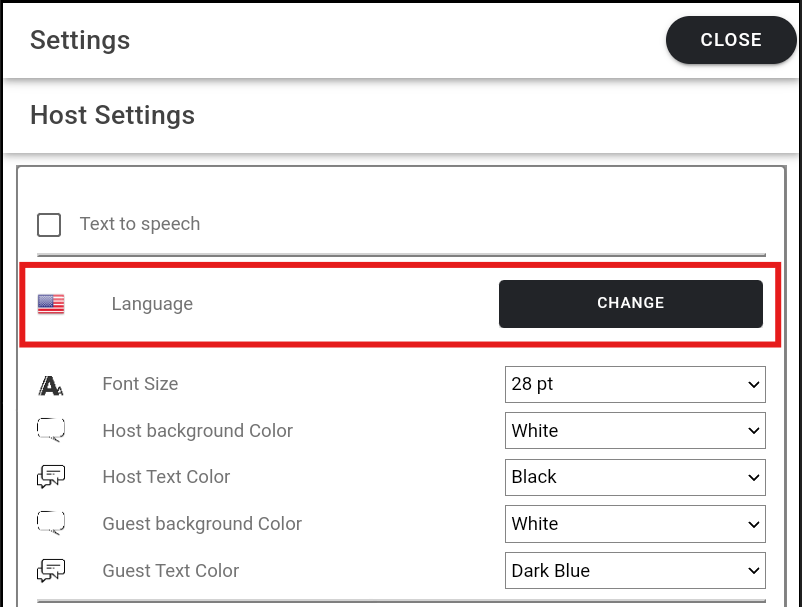Screen dimensions: 802x607
Task: Close the Settings dialog
Action: point(730,40)
